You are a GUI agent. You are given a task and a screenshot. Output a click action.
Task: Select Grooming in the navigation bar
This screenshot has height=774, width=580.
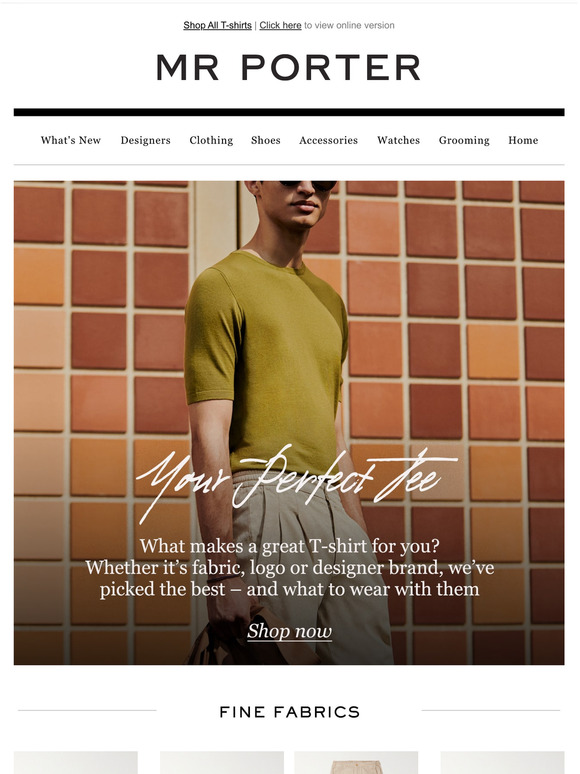point(464,140)
